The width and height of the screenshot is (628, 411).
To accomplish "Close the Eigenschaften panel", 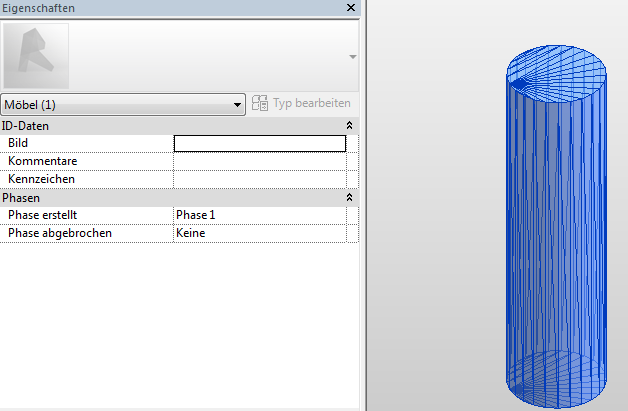I will 350,8.
